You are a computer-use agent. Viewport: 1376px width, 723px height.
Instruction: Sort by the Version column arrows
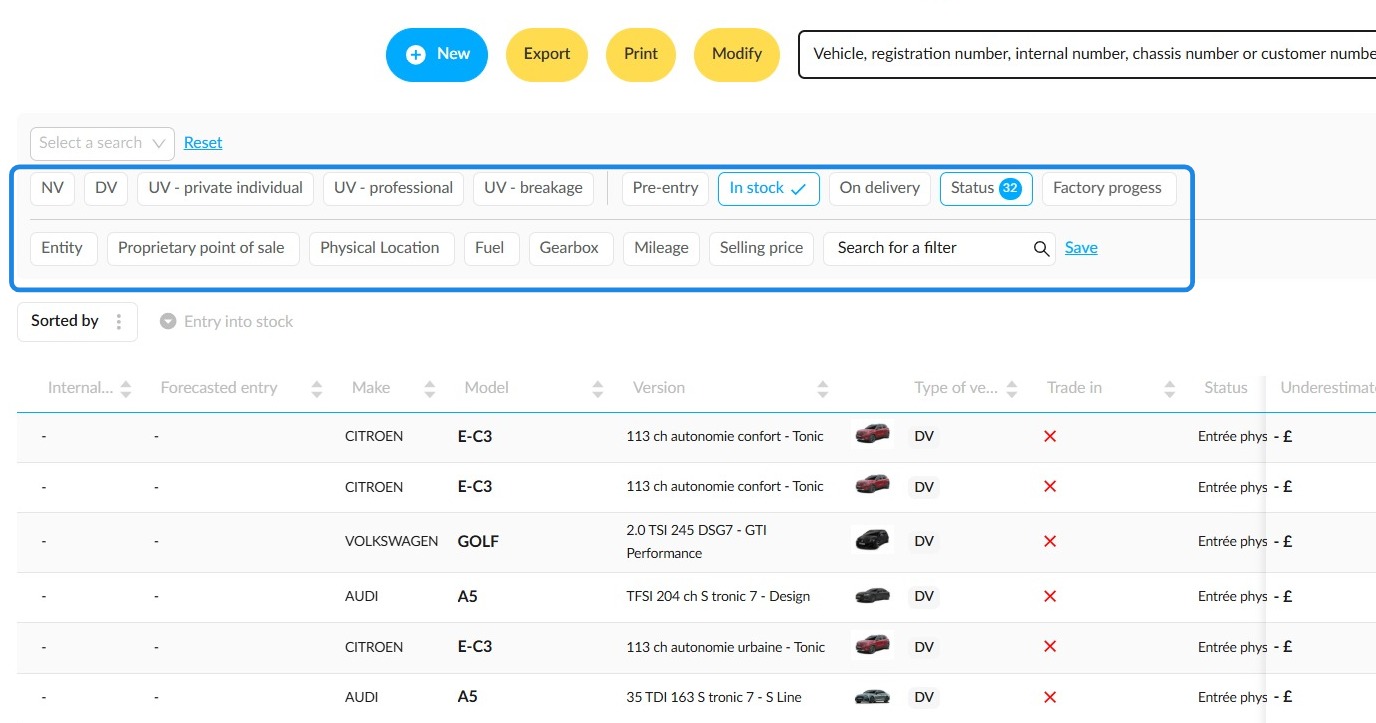pyautogui.click(x=823, y=389)
